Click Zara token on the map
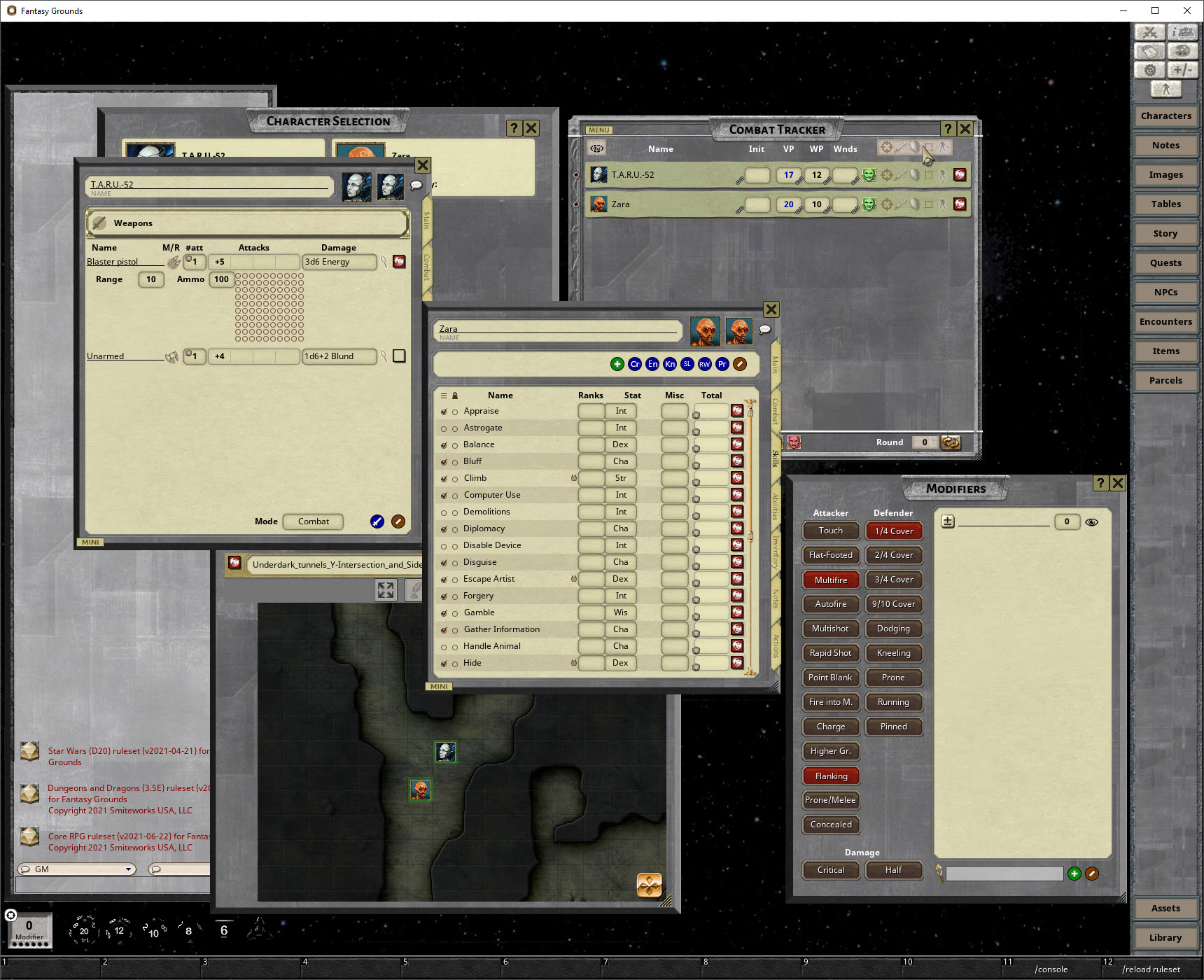 pos(420,790)
